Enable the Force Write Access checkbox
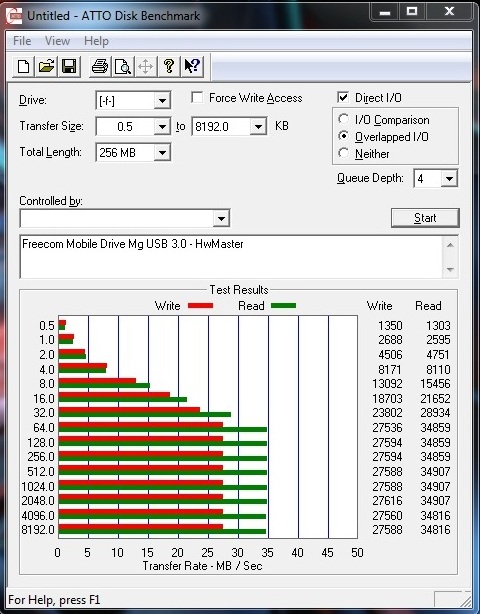Viewport: 480px width, 614px height. pyautogui.click(x=197, y=97)
